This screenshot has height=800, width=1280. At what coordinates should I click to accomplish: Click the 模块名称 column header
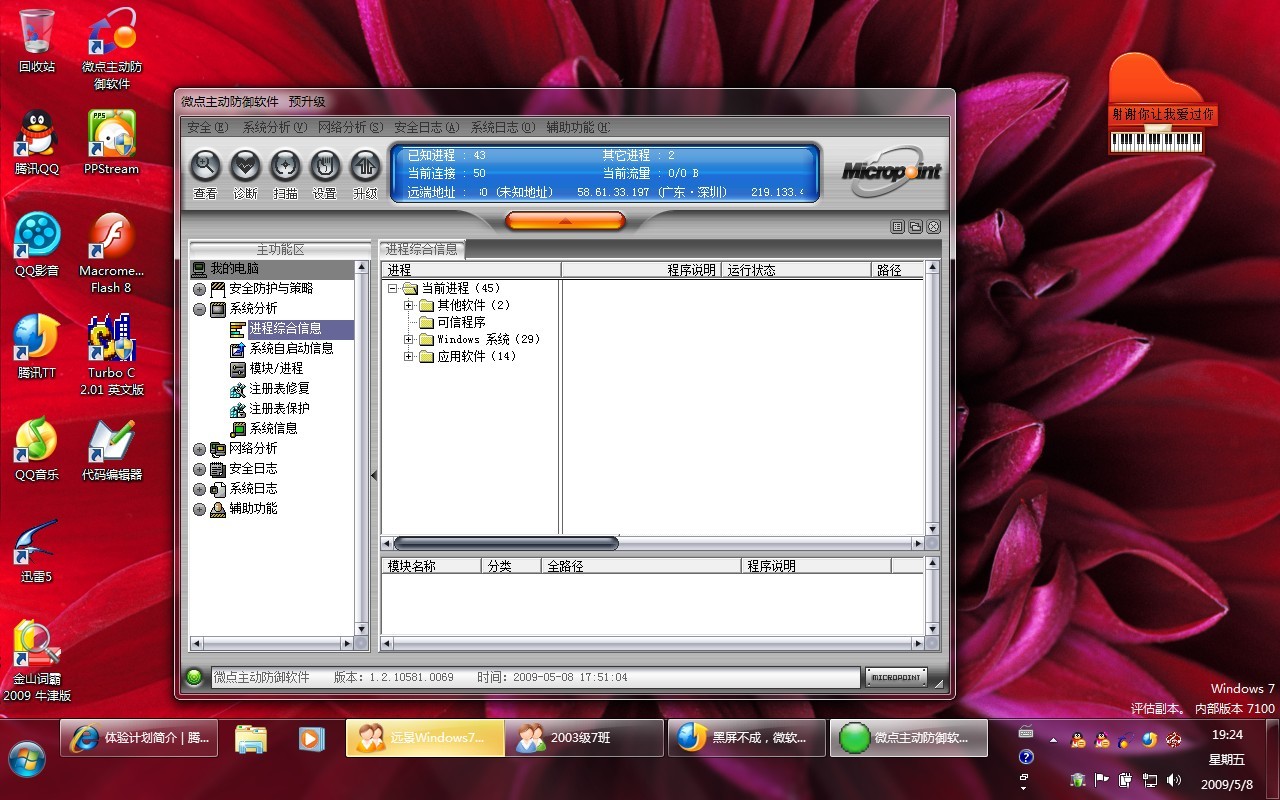(x=431, y=566)
